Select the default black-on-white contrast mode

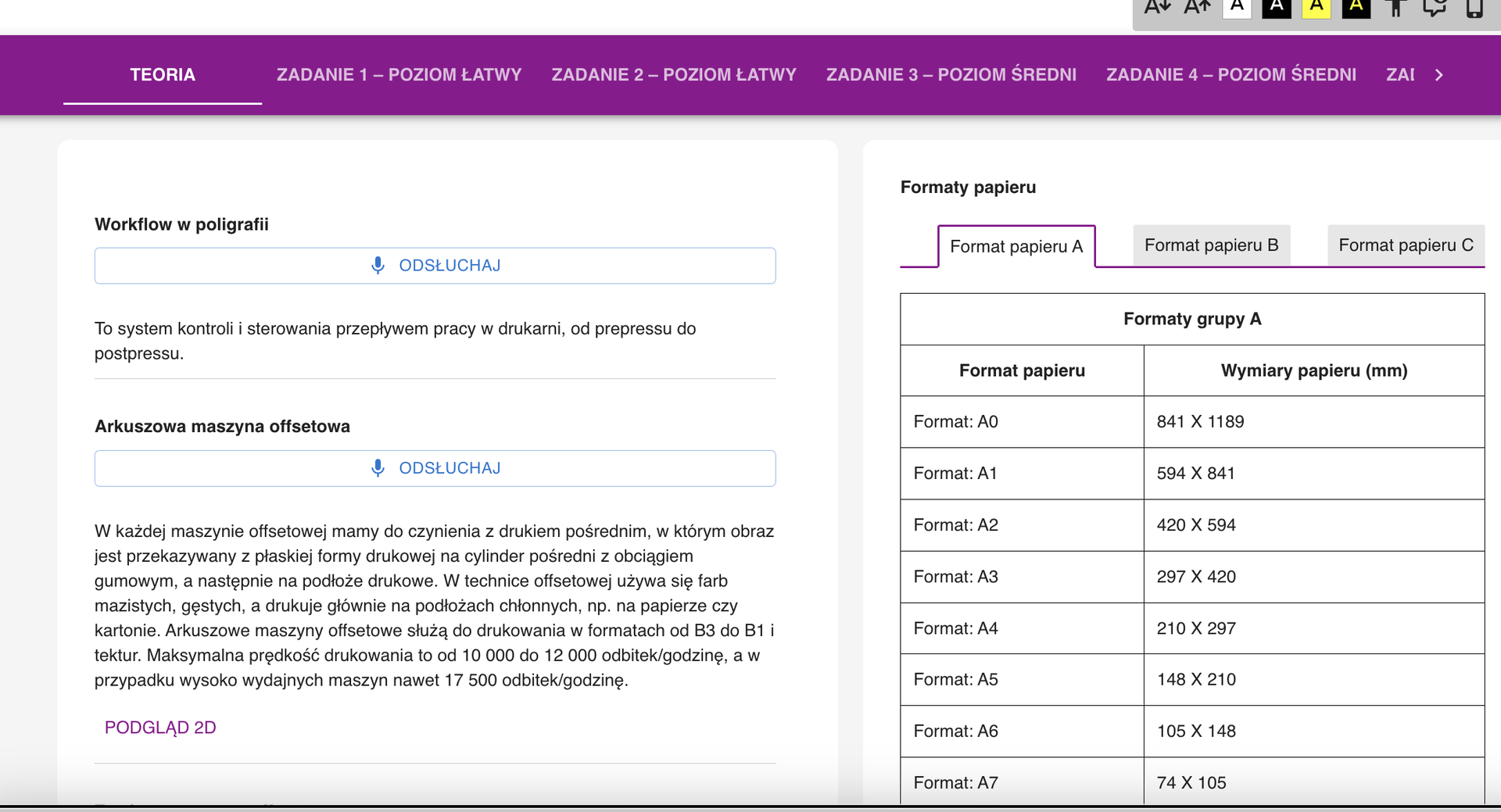pyautogui.click(x=1237, y=8)
